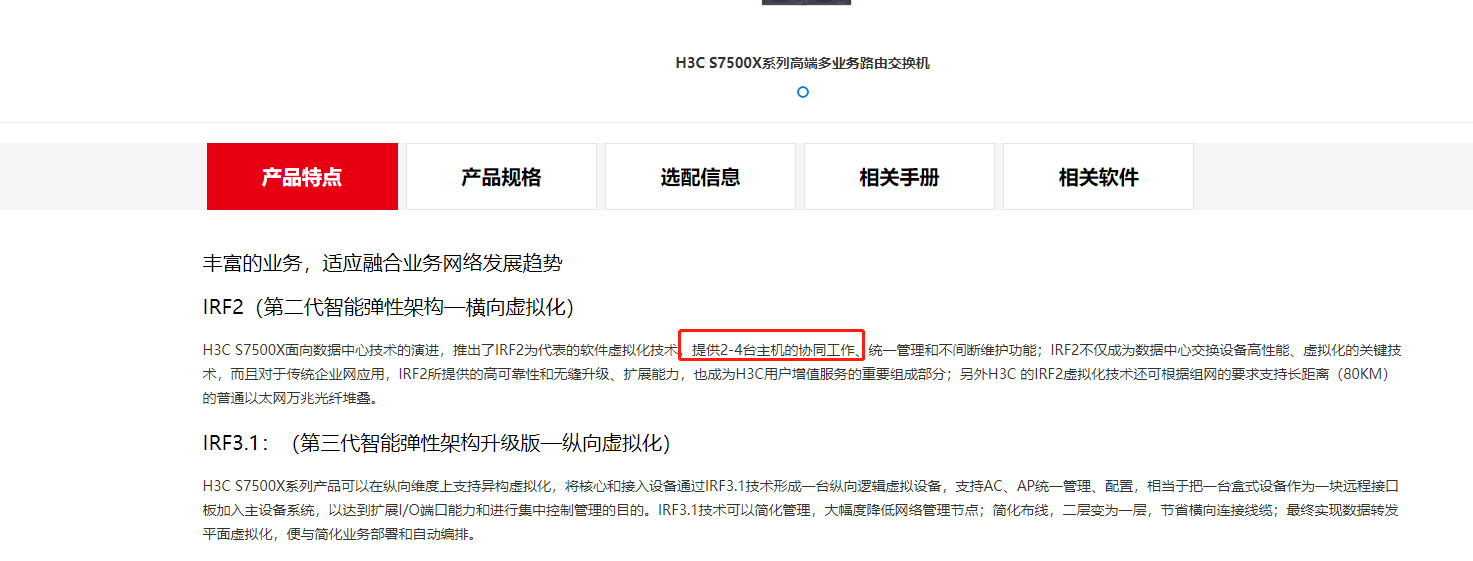Viewport: 1473px width, 561px height.
Task: Click the red-boxed 提供2-4台主机的协同工作 text
Action: tap(774, 350)
